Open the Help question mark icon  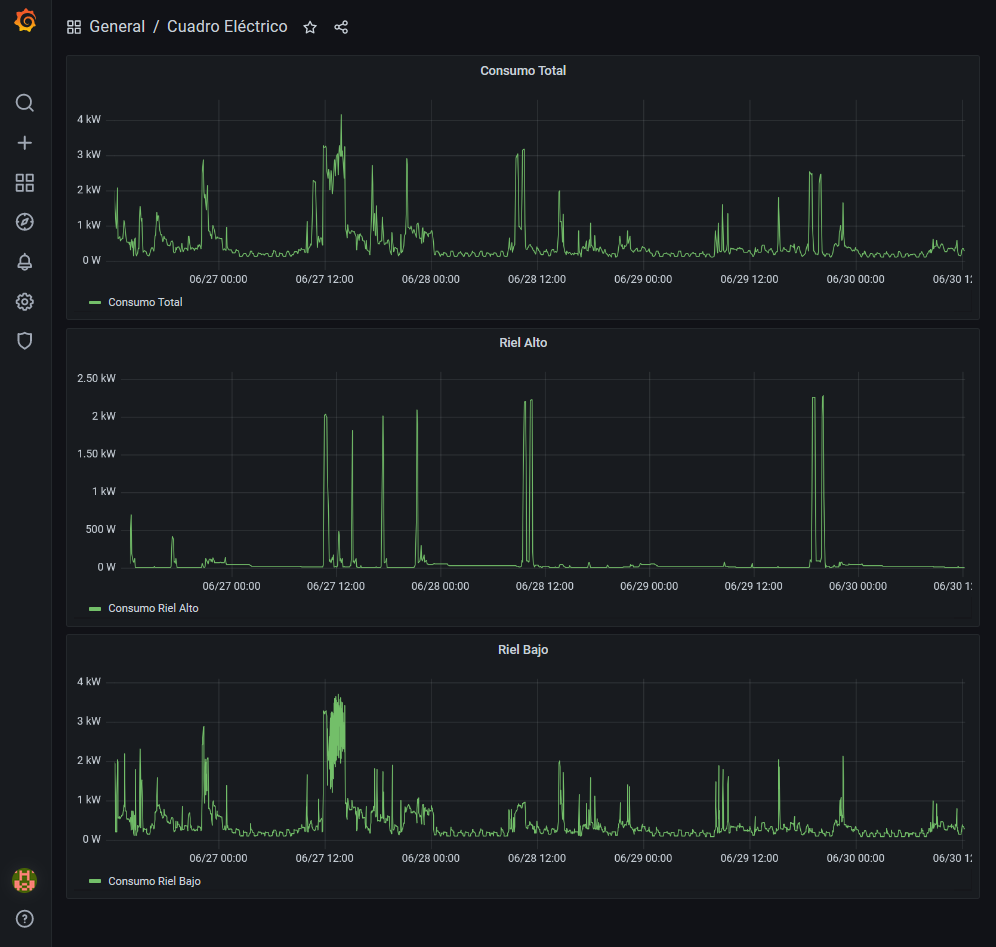tap(25, 919)
